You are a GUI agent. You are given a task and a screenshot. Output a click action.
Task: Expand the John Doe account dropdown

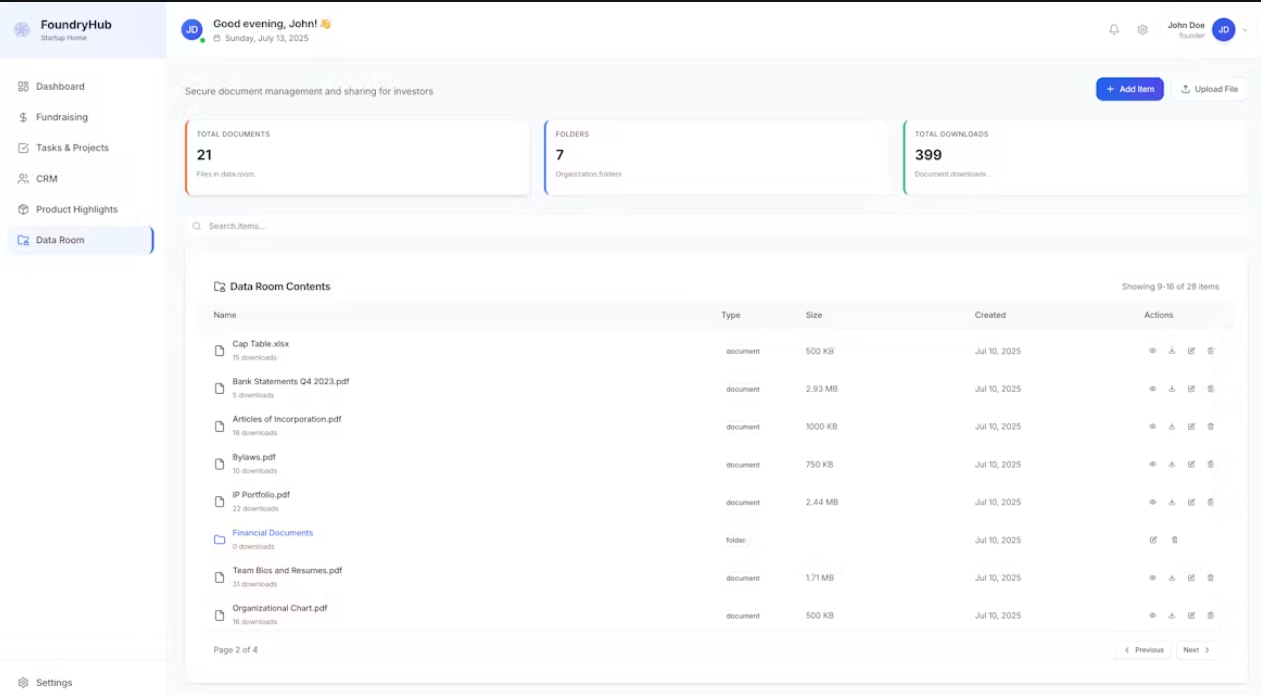[x=1244, y=30]
